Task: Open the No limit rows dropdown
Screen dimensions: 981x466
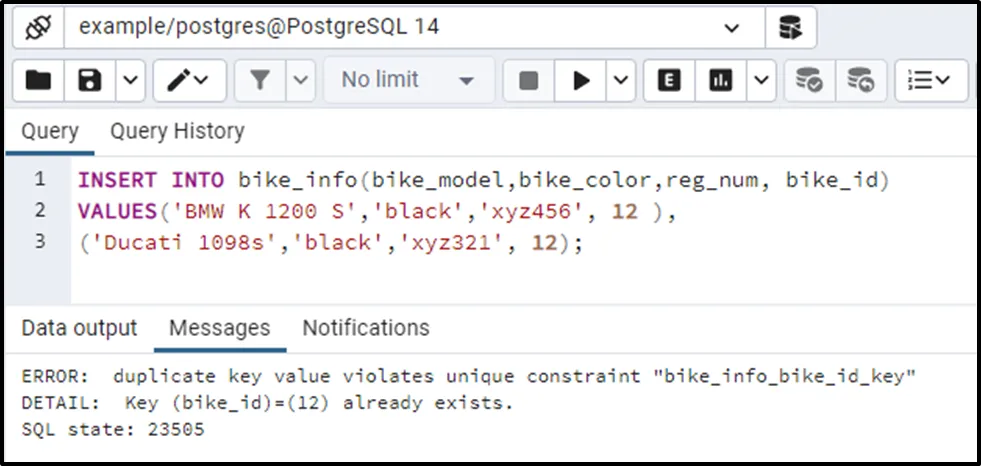Action: click(x=408, y=80)
